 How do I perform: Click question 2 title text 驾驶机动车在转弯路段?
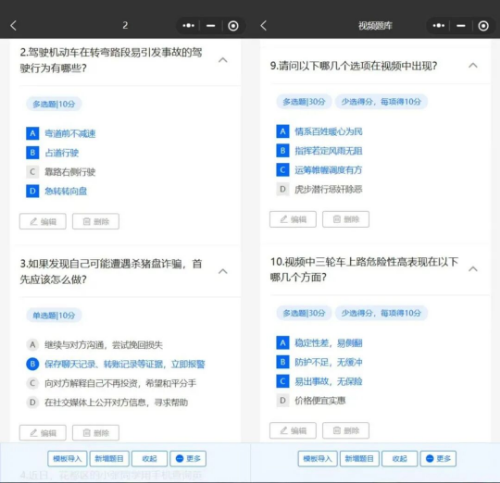click(111, 60)
